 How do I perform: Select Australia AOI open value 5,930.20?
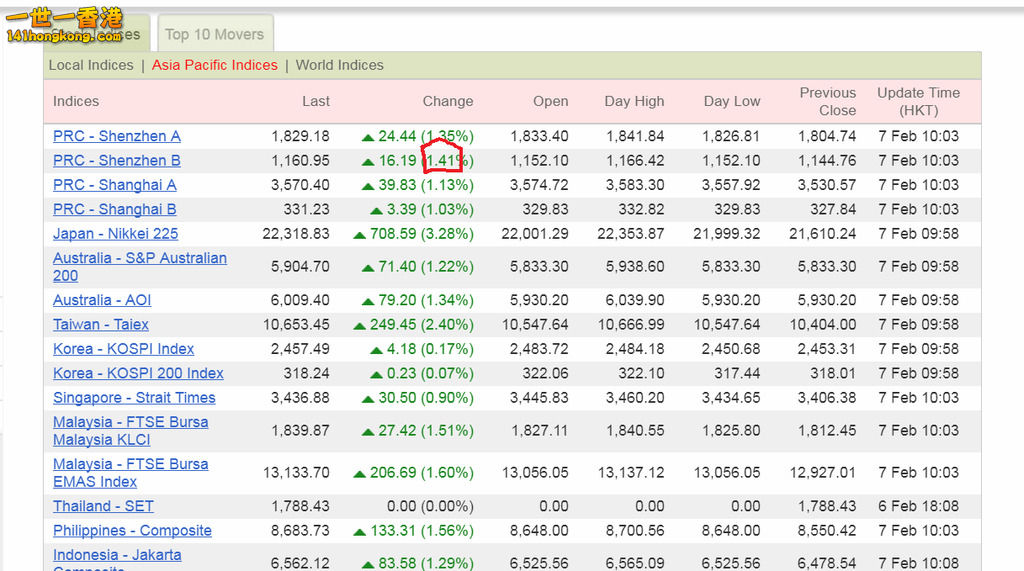(539, 300)
